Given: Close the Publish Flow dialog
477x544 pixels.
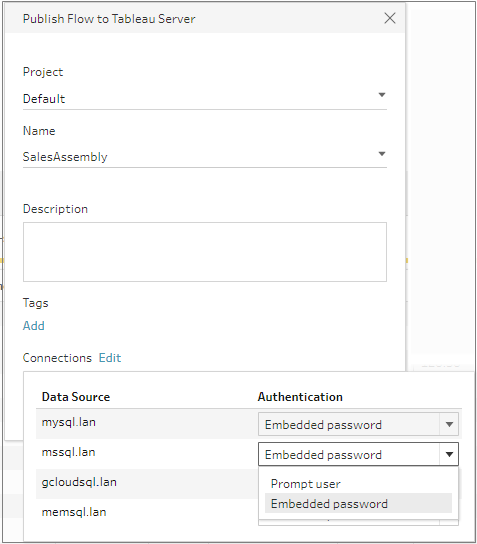Looking at the screenshot, I should (x=390, y=18).
